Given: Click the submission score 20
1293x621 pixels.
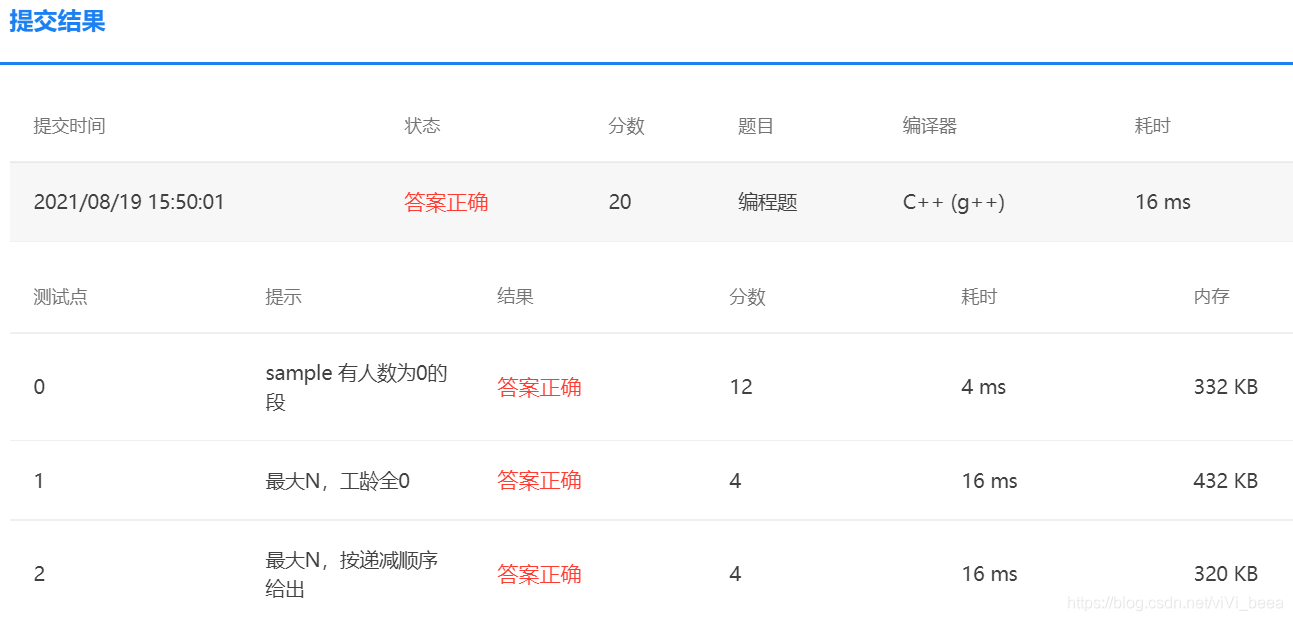Looking at the screenshot, I should pos(620,202).
